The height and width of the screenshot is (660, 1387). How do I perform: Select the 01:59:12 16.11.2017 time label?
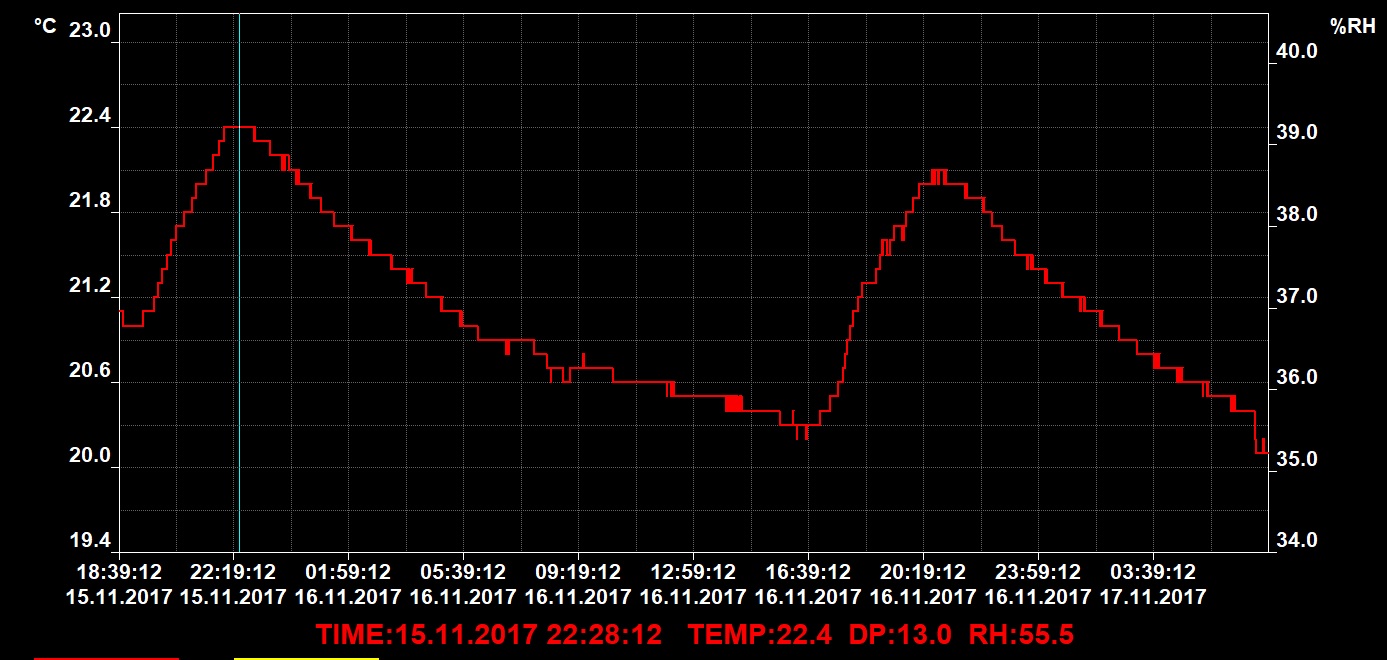click(x=349, y=585)
